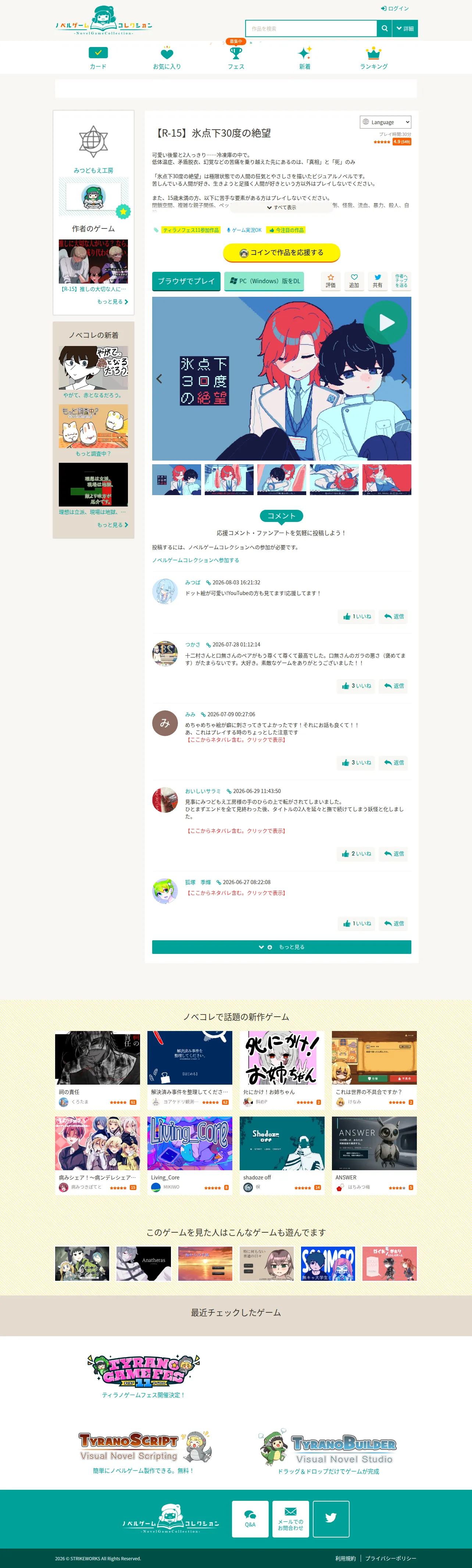Expand more comments with もっと見る bar
This screenshot has width=472, height=1568.
pyautogui.click(x=281, y=947)
